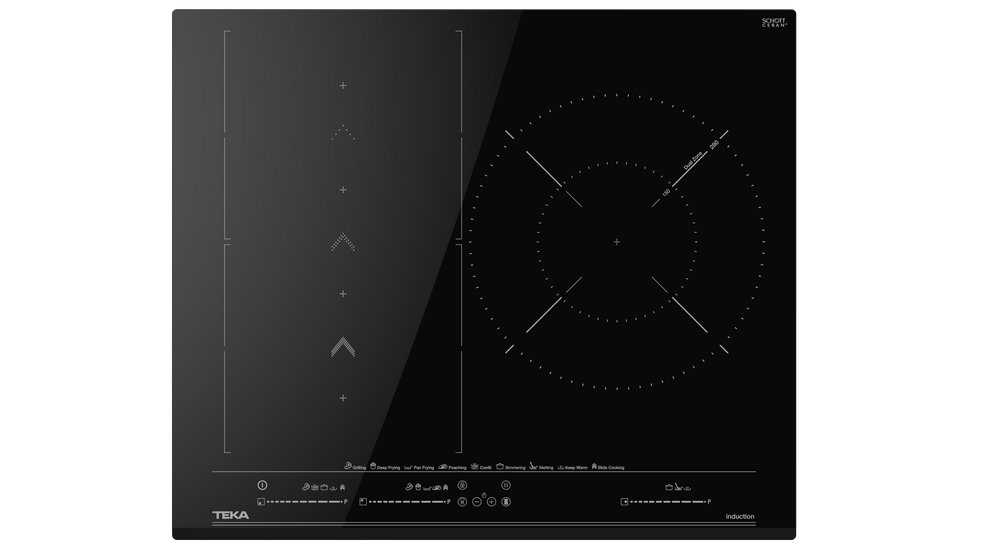Click the 'induction' label text
Image resolution: width=985 pixels, height=554 pixels.
point(740,517)
